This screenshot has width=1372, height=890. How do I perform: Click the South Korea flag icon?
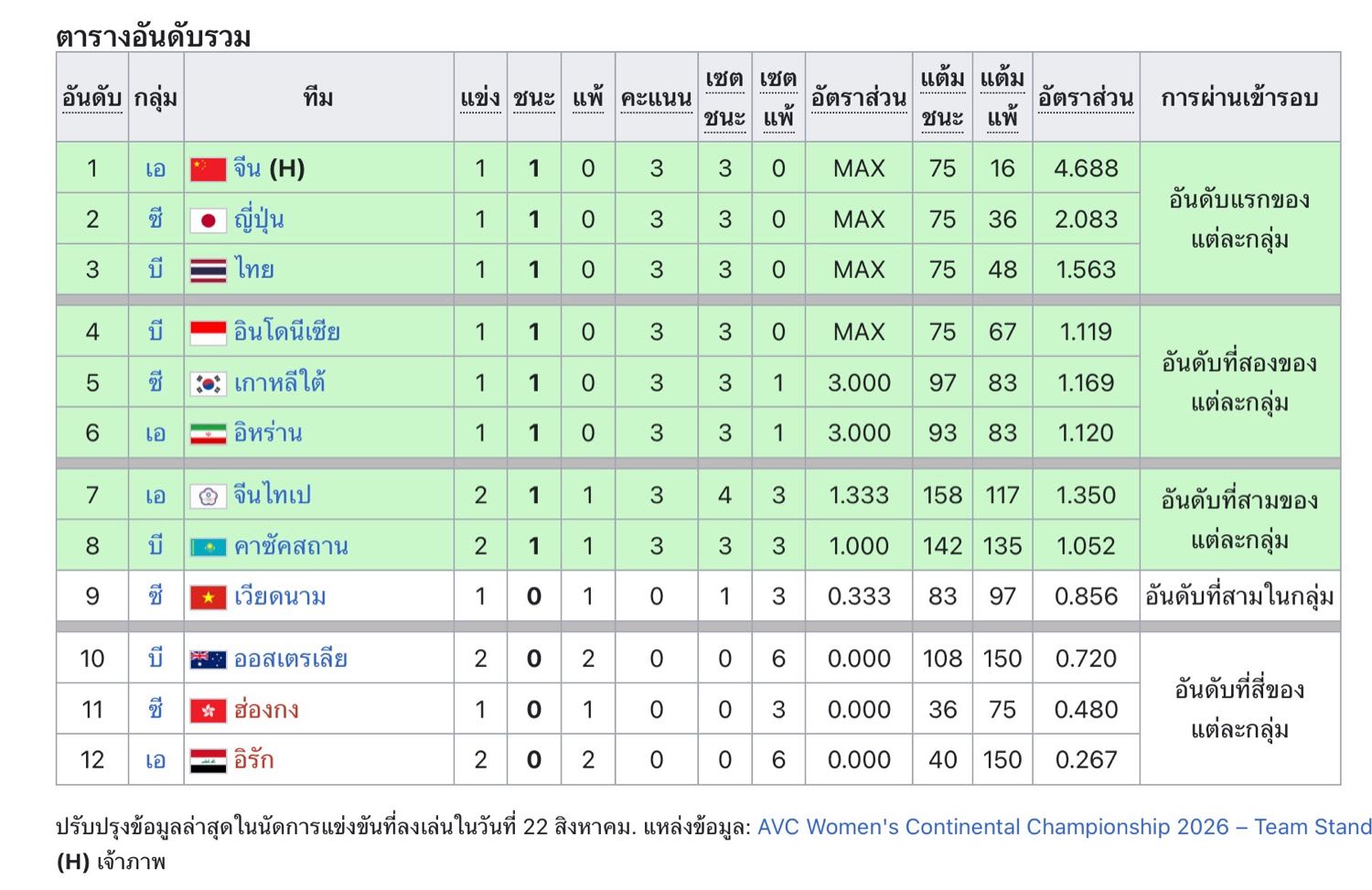coord(208,384)
